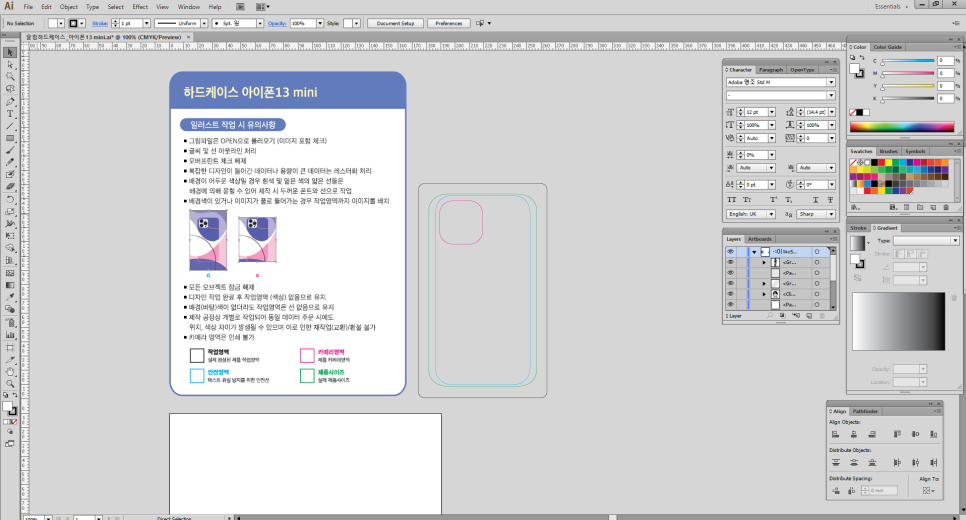966x520 pixels.
Task: Toggle visibility of first <Pa...> sublayer
Action: click(730, 273)
